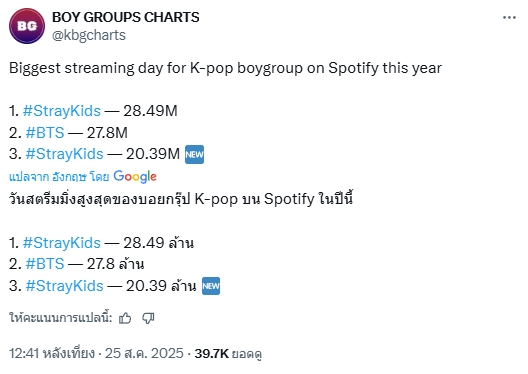Click the thumbs up translation rating icon
Viewport: 528px width, 374px height.
tap(125, 318)
